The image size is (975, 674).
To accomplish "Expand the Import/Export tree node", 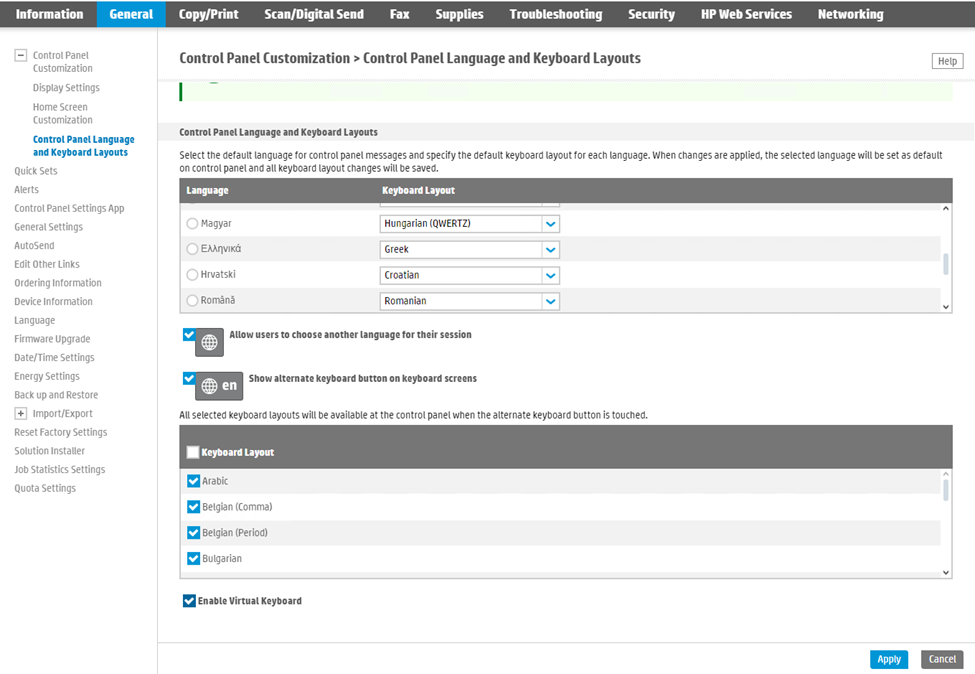I will (x=20, y=413).
